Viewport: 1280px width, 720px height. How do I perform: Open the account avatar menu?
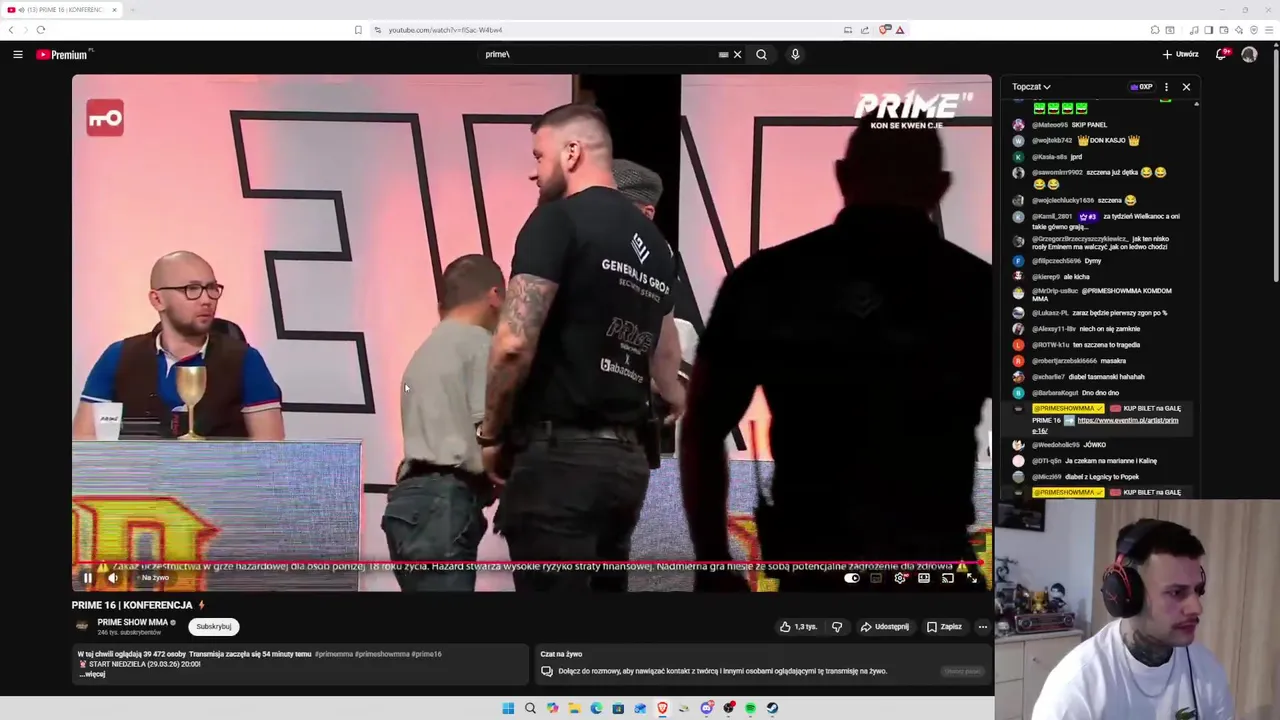(1249, 54)
